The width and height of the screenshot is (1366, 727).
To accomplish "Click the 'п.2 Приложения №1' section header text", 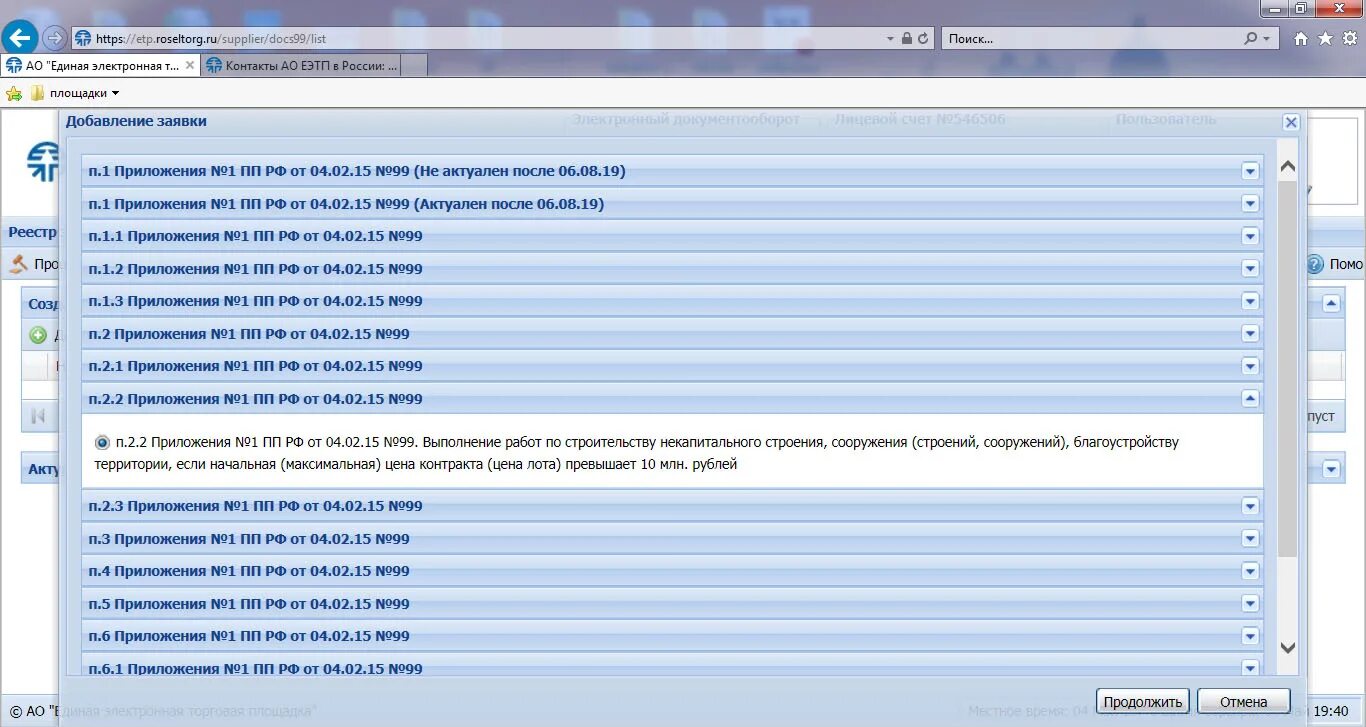I will coord(249,334).
